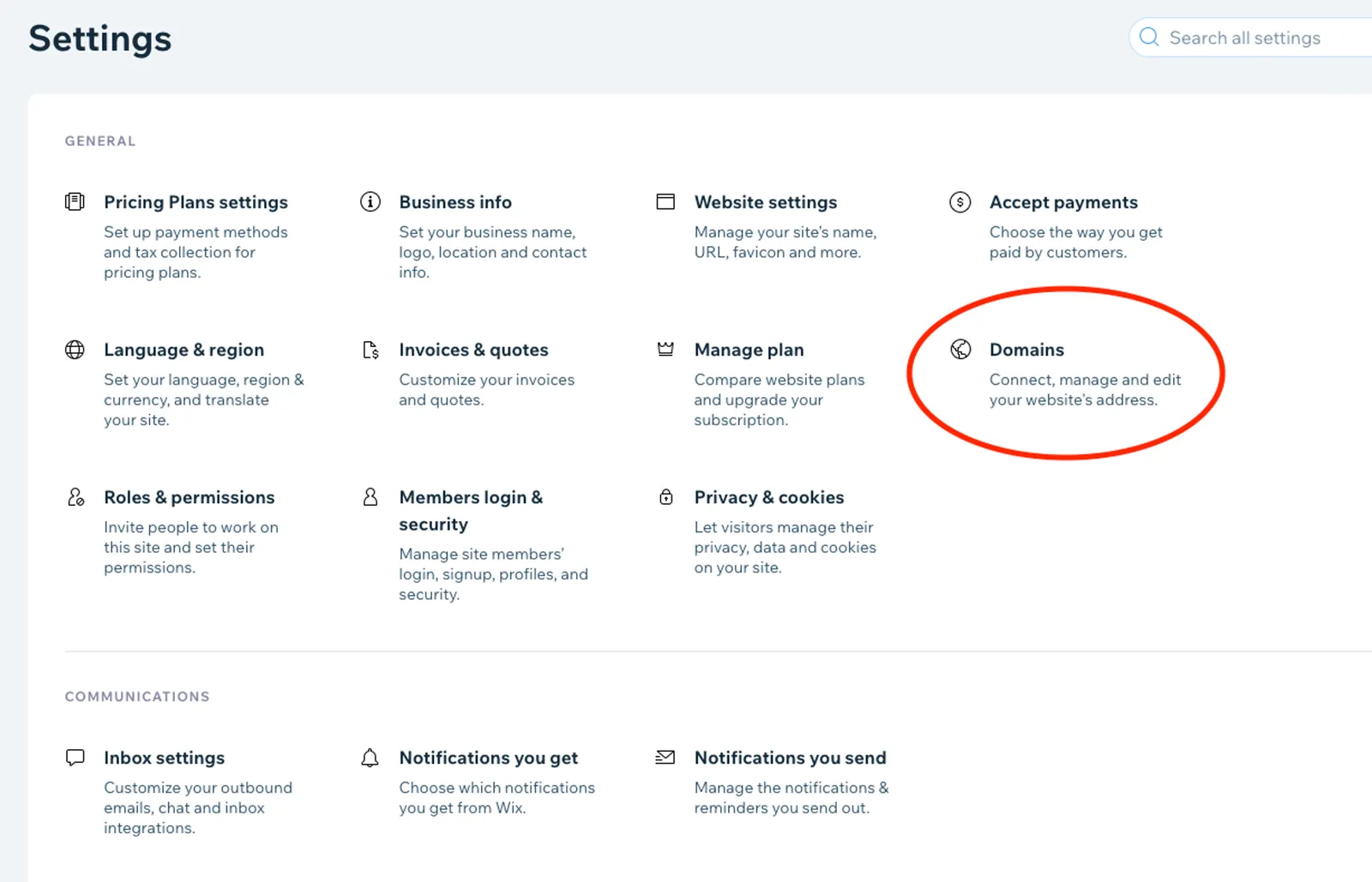Open the Business info settings

click(x=455, y=202)
